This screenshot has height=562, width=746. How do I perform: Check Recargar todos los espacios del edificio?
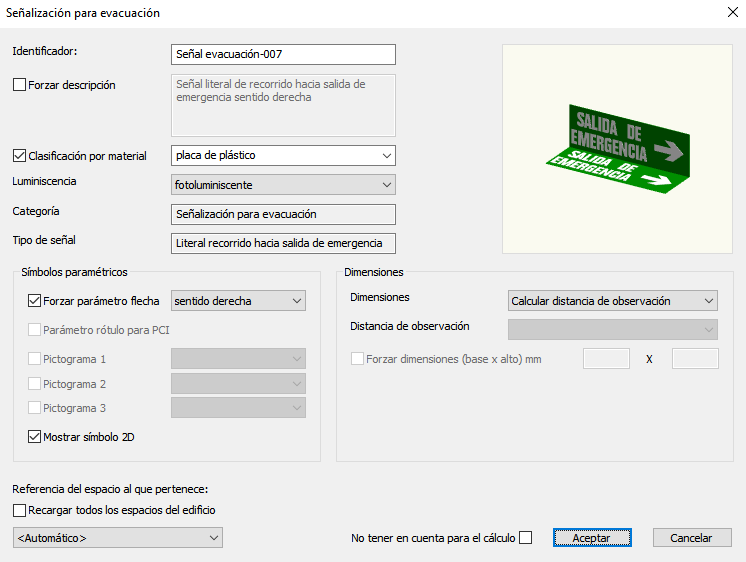[x=20, y=510]
